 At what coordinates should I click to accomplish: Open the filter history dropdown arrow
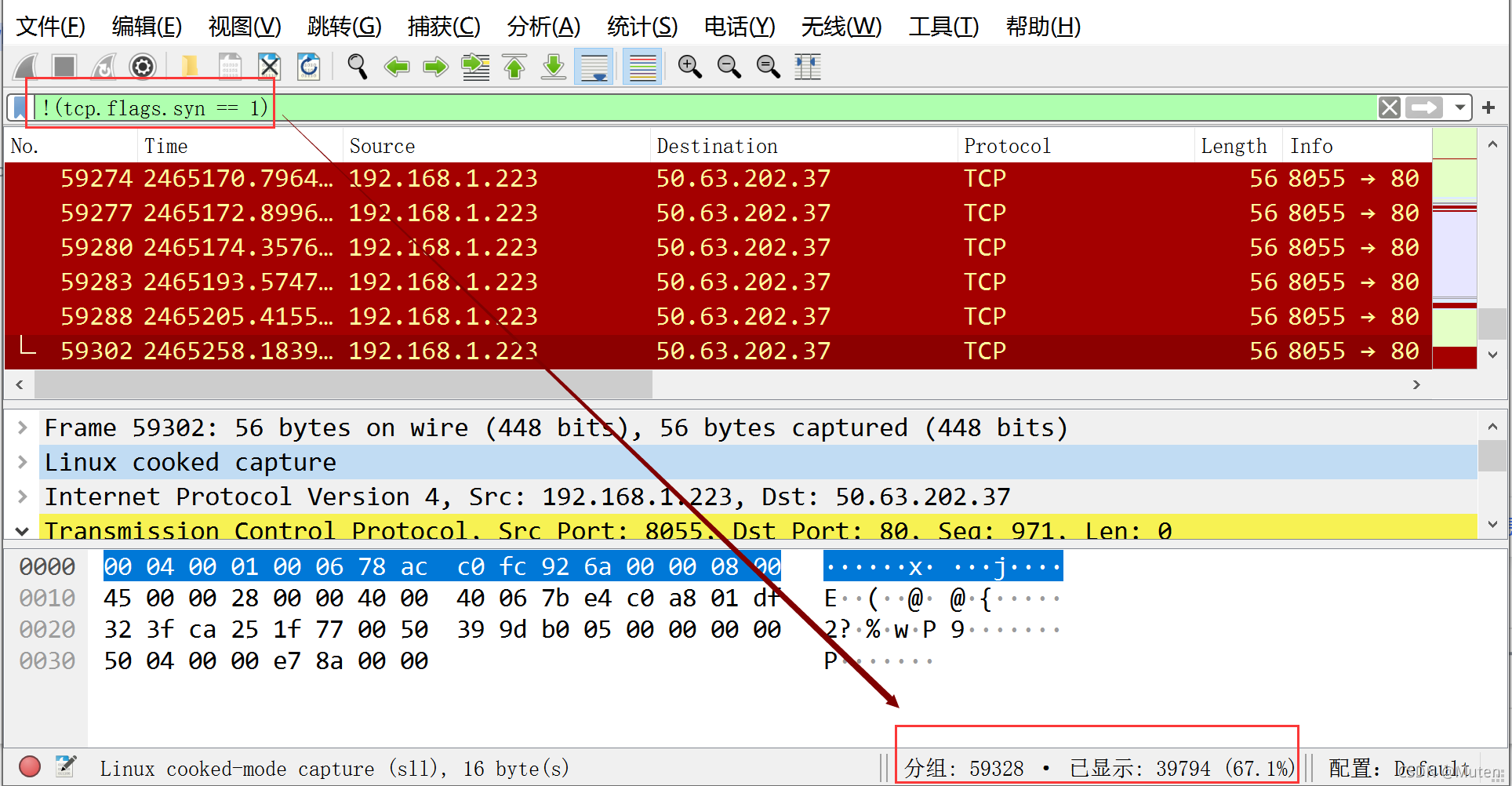pos(1459,107)
